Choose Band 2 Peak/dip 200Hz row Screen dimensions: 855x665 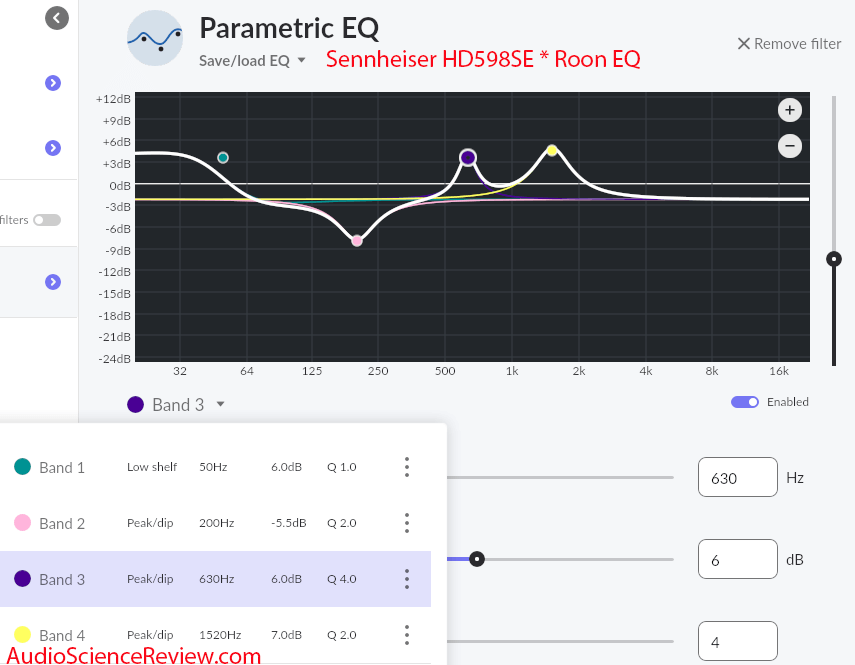coord(215,523)
